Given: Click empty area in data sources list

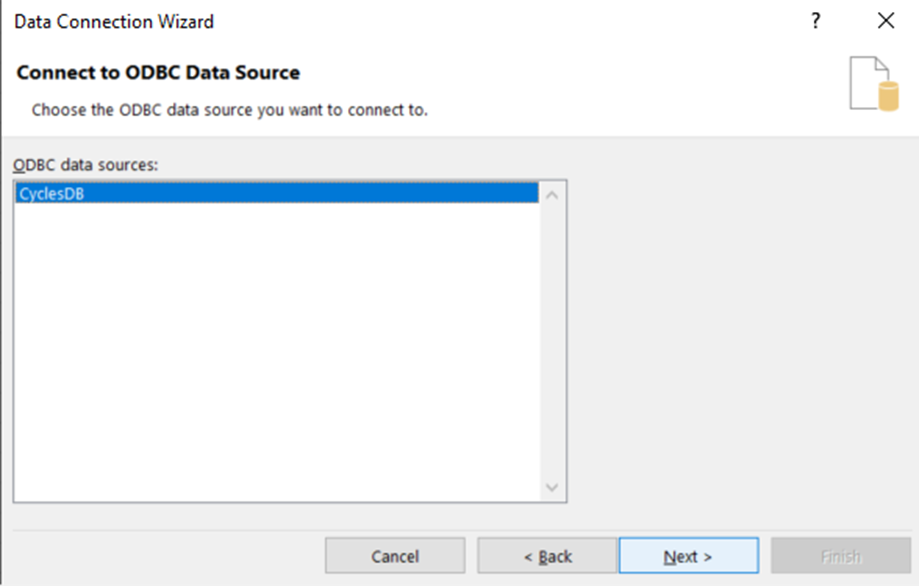Looking at the screenshot, I should [277, 352].
